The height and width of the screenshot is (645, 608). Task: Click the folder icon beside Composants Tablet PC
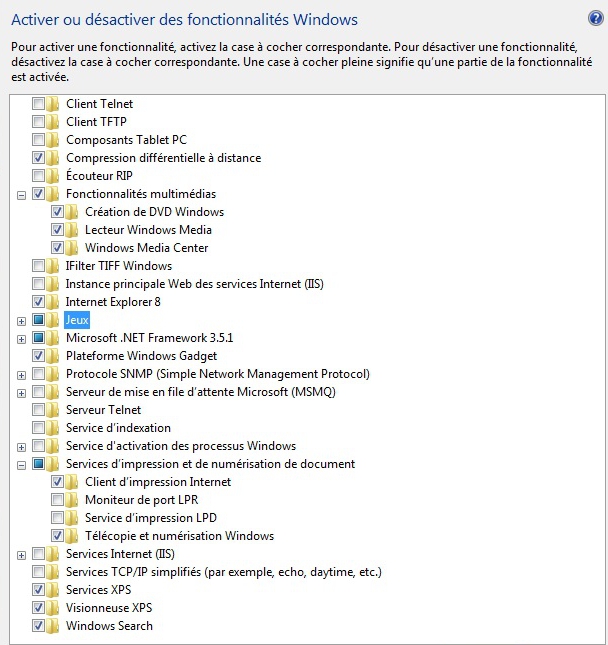click(53, 140)
